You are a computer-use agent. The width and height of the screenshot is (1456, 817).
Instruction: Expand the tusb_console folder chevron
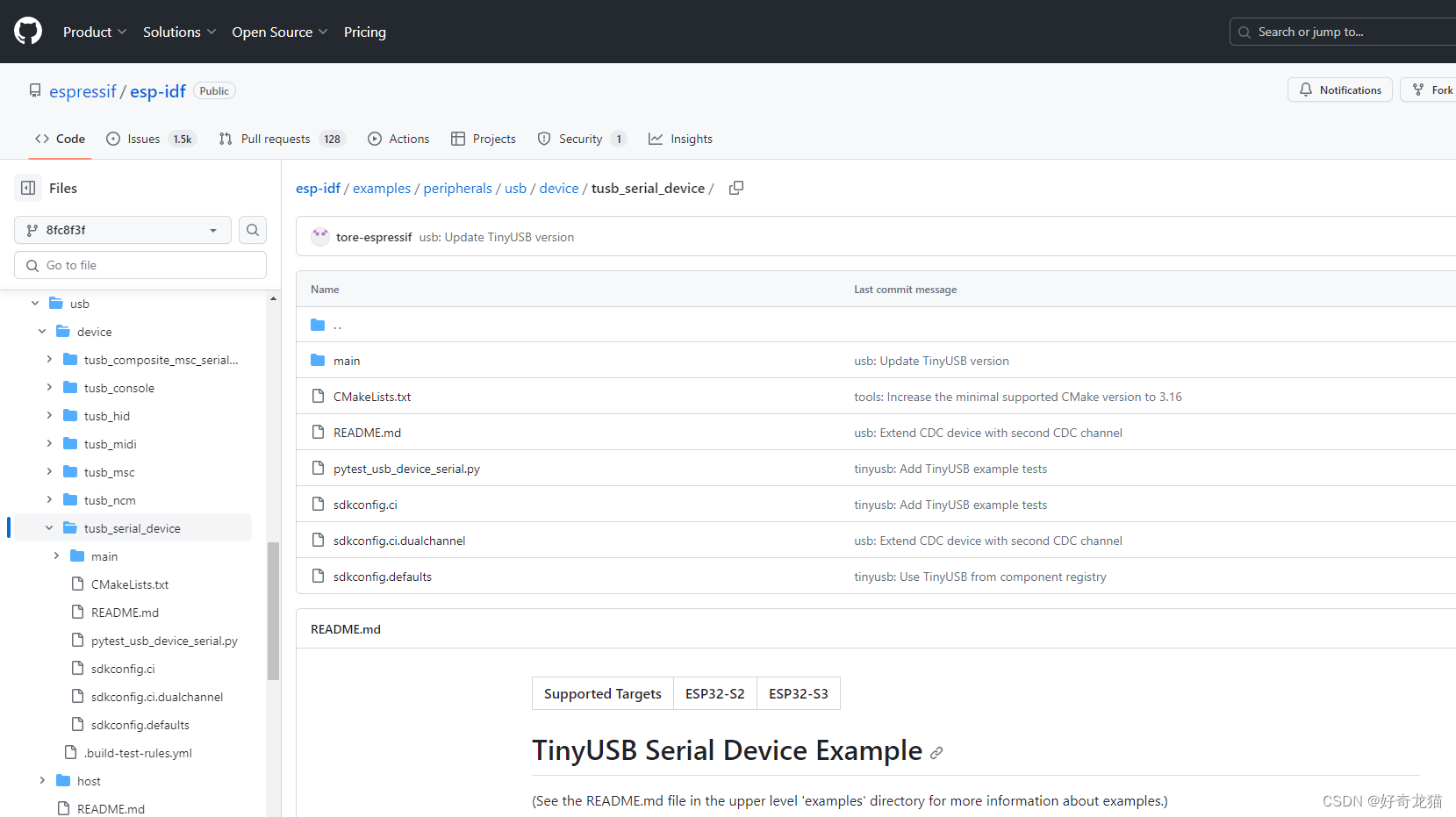[x=49, y=388]
